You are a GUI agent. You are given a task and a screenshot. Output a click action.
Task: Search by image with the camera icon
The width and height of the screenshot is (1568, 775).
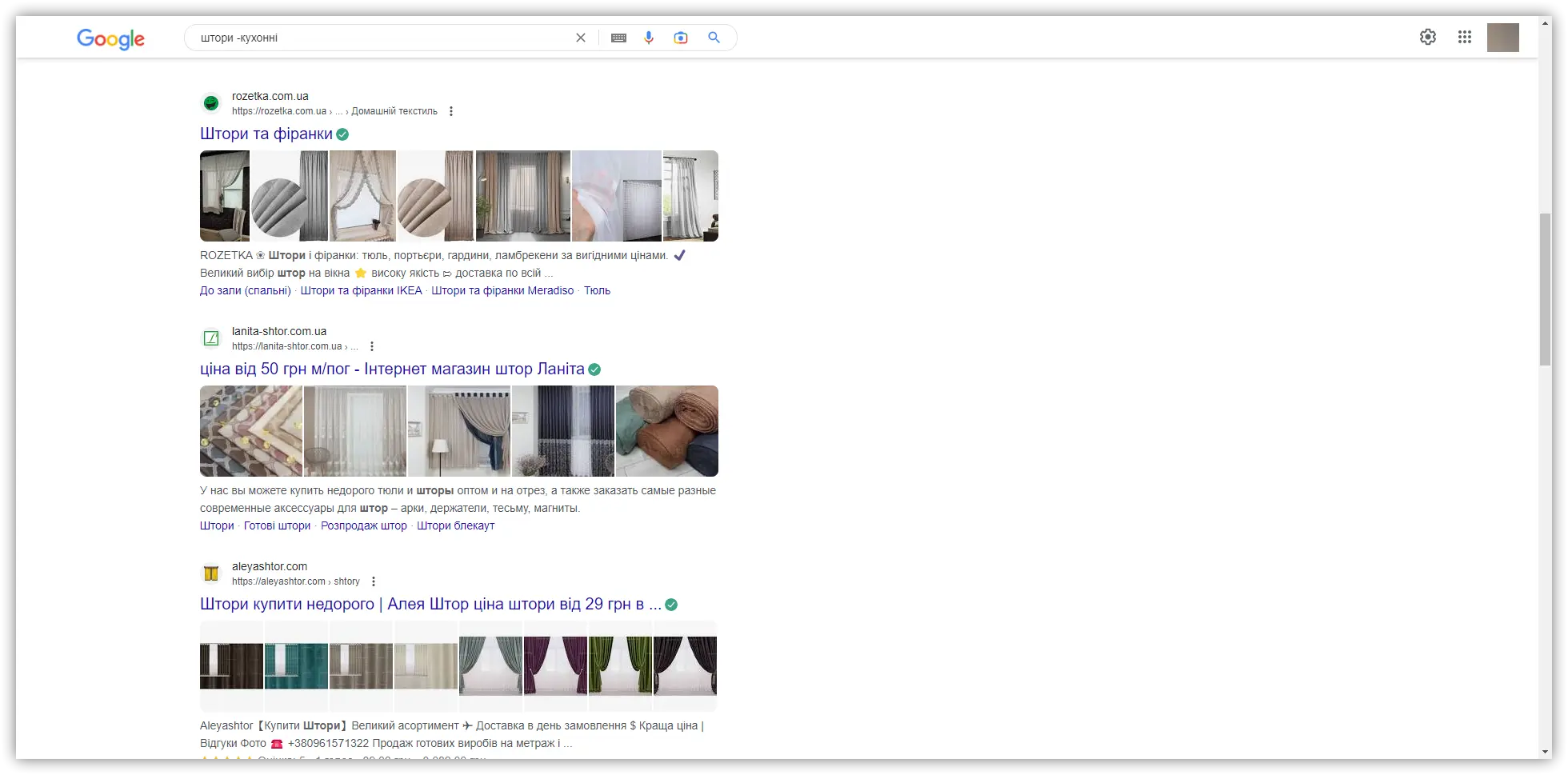[681, 38]
